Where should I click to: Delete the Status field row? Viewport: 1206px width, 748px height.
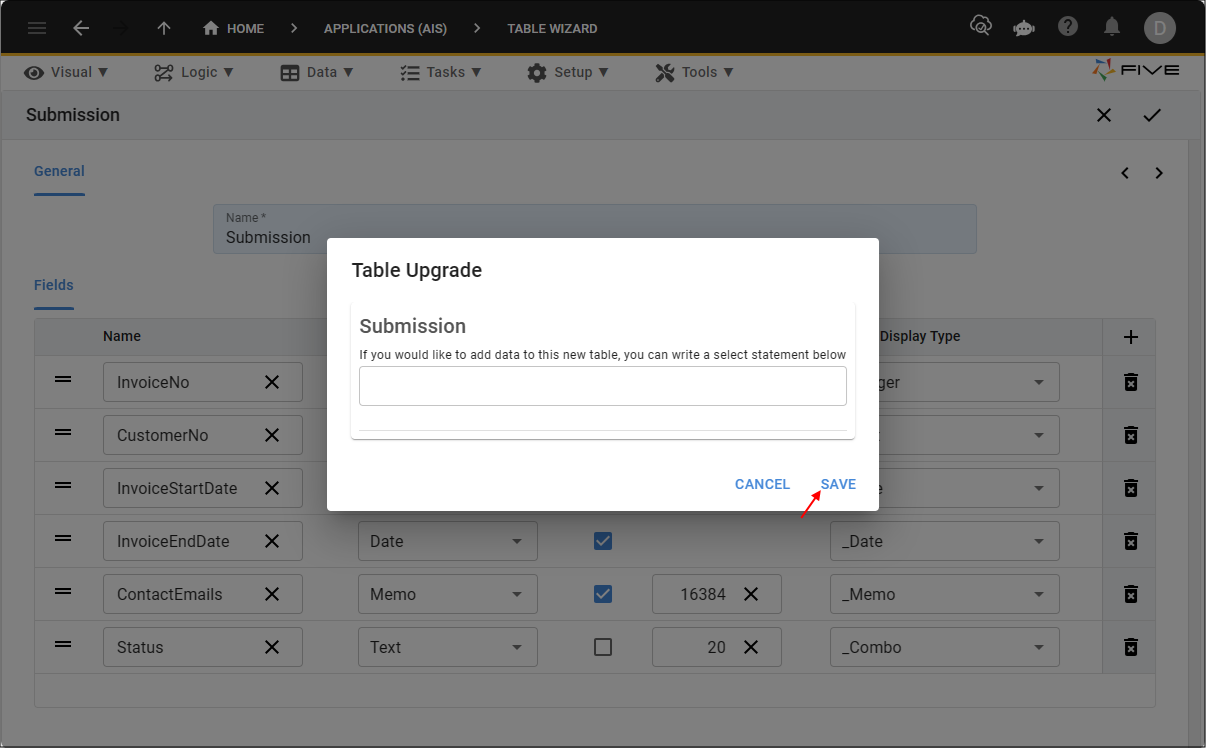1130,647
